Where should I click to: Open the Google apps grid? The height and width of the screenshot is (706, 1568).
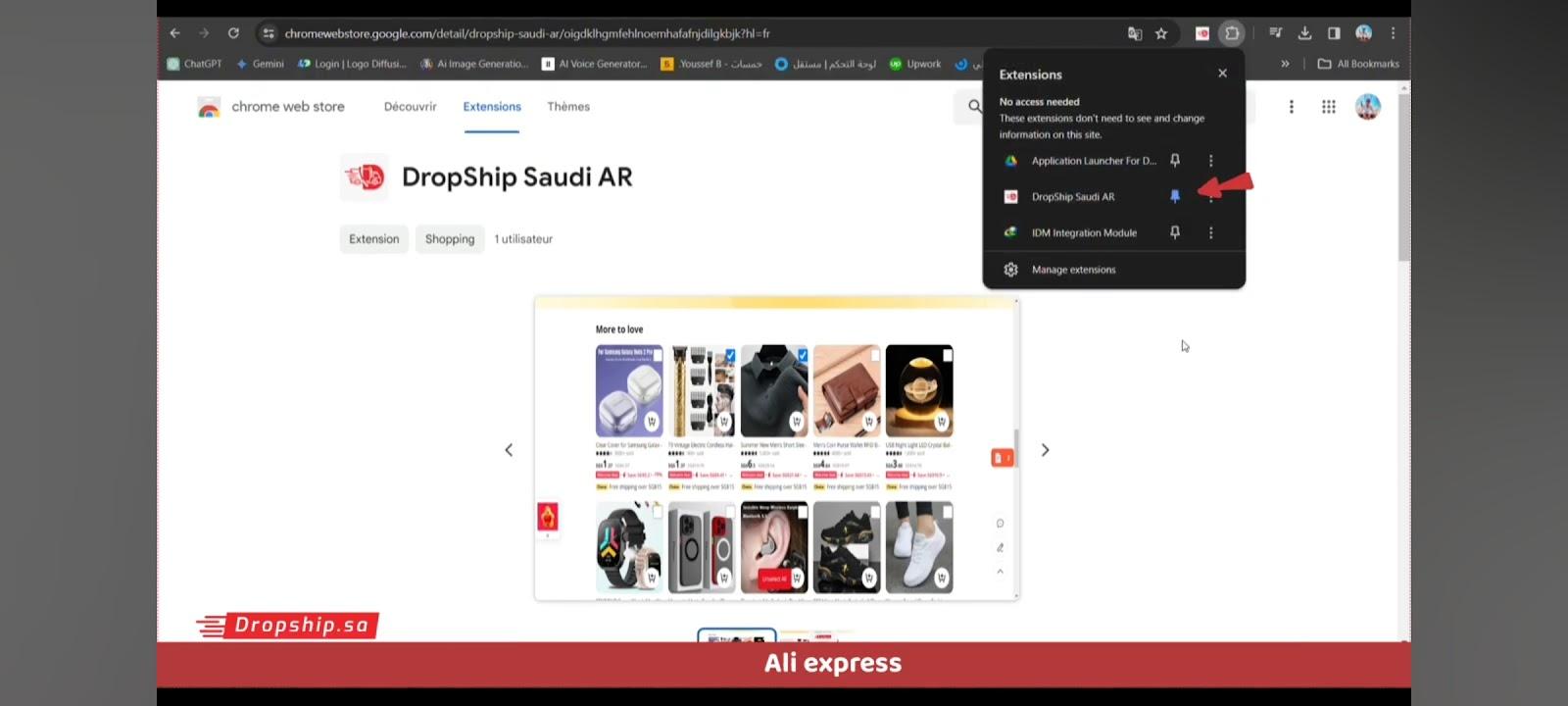click(1328, 107)
